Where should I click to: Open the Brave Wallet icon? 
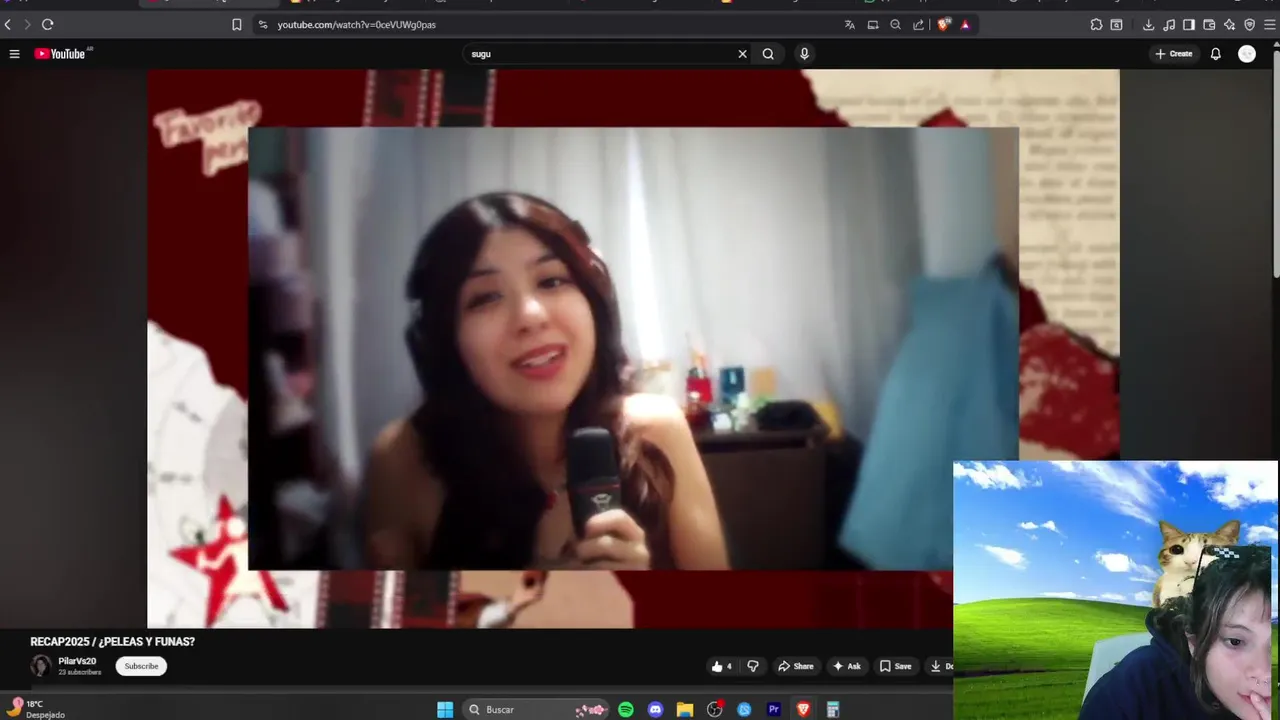click(1209, 24)
